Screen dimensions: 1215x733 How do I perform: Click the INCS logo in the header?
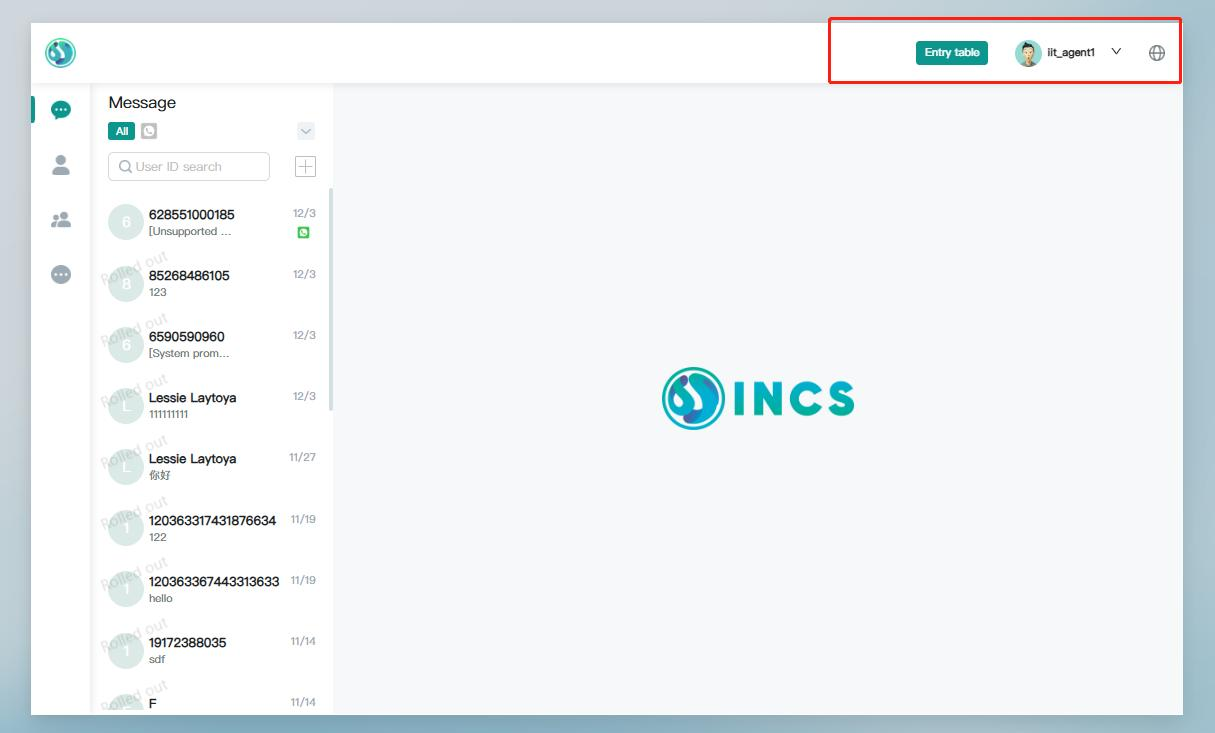point(60,52)
